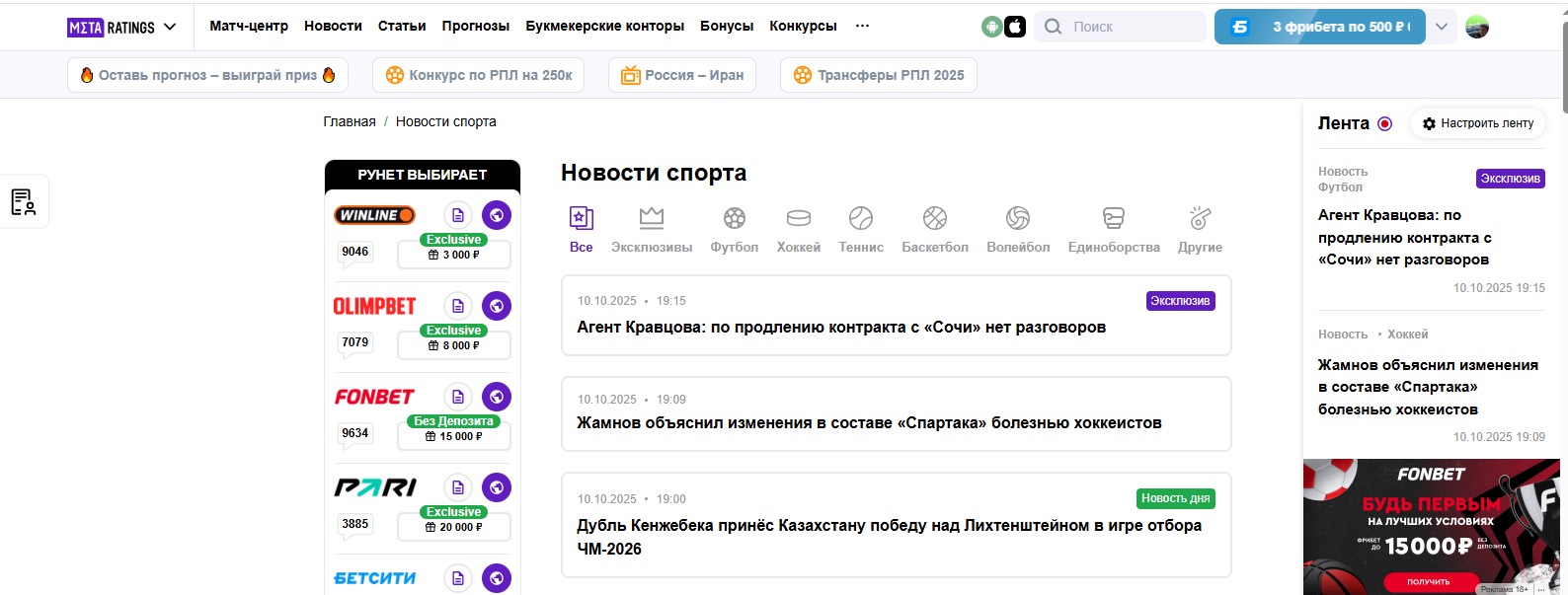This screenshot has height=595, width=1568.
Task: Select the Теннис category tab
Action: 861,230
